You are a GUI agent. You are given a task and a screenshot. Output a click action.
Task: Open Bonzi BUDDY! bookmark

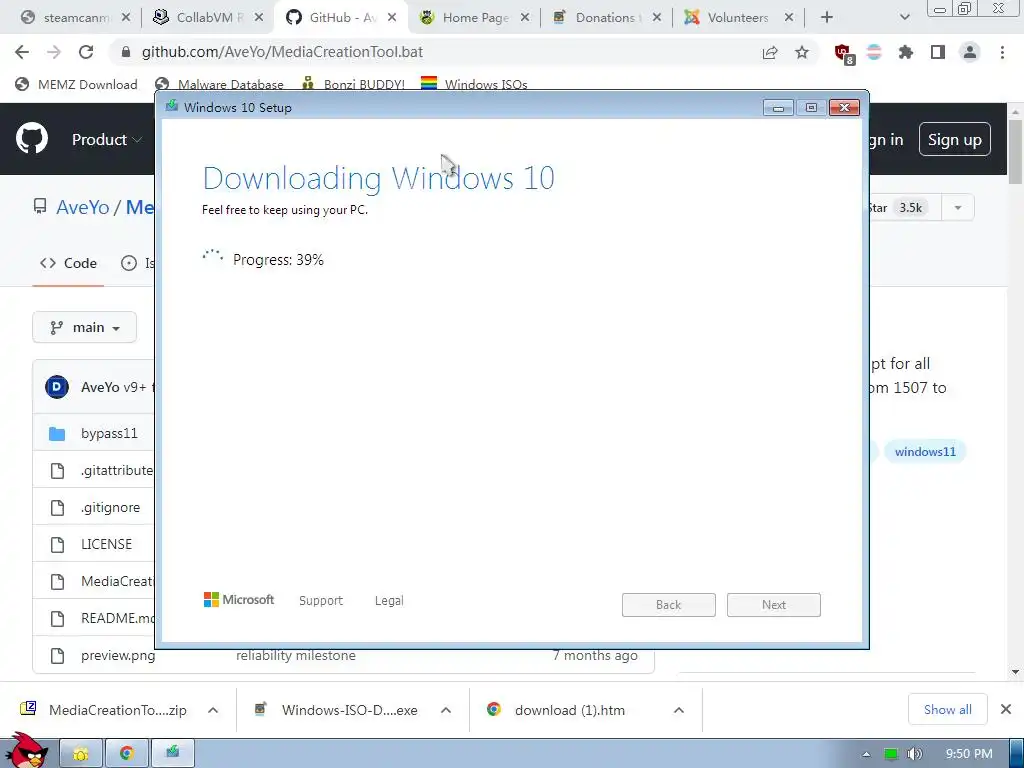(x=353, y=84)
